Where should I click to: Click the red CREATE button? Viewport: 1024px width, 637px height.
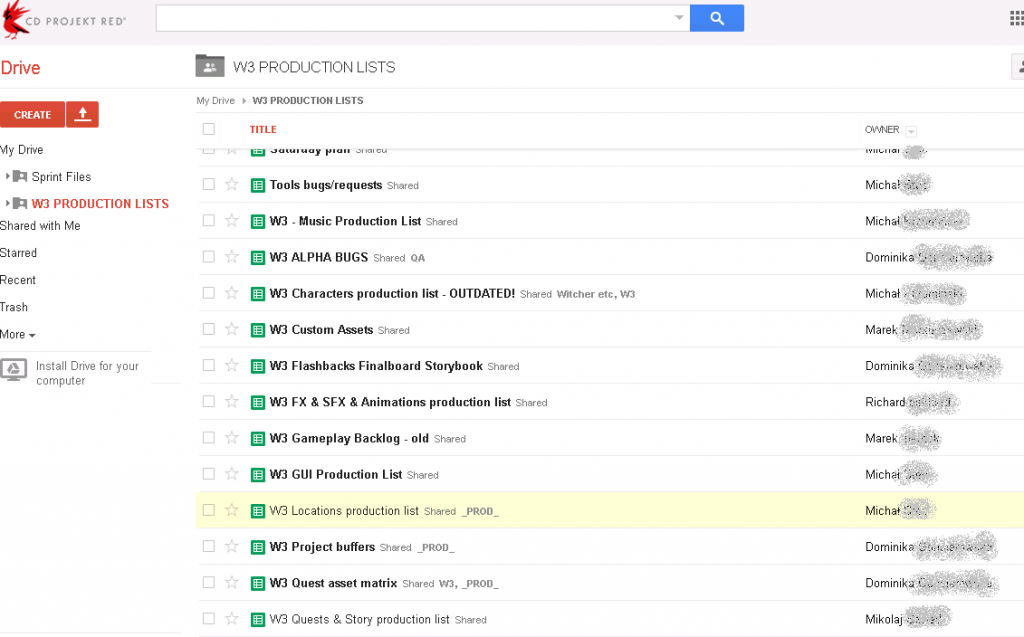[33, 114]
